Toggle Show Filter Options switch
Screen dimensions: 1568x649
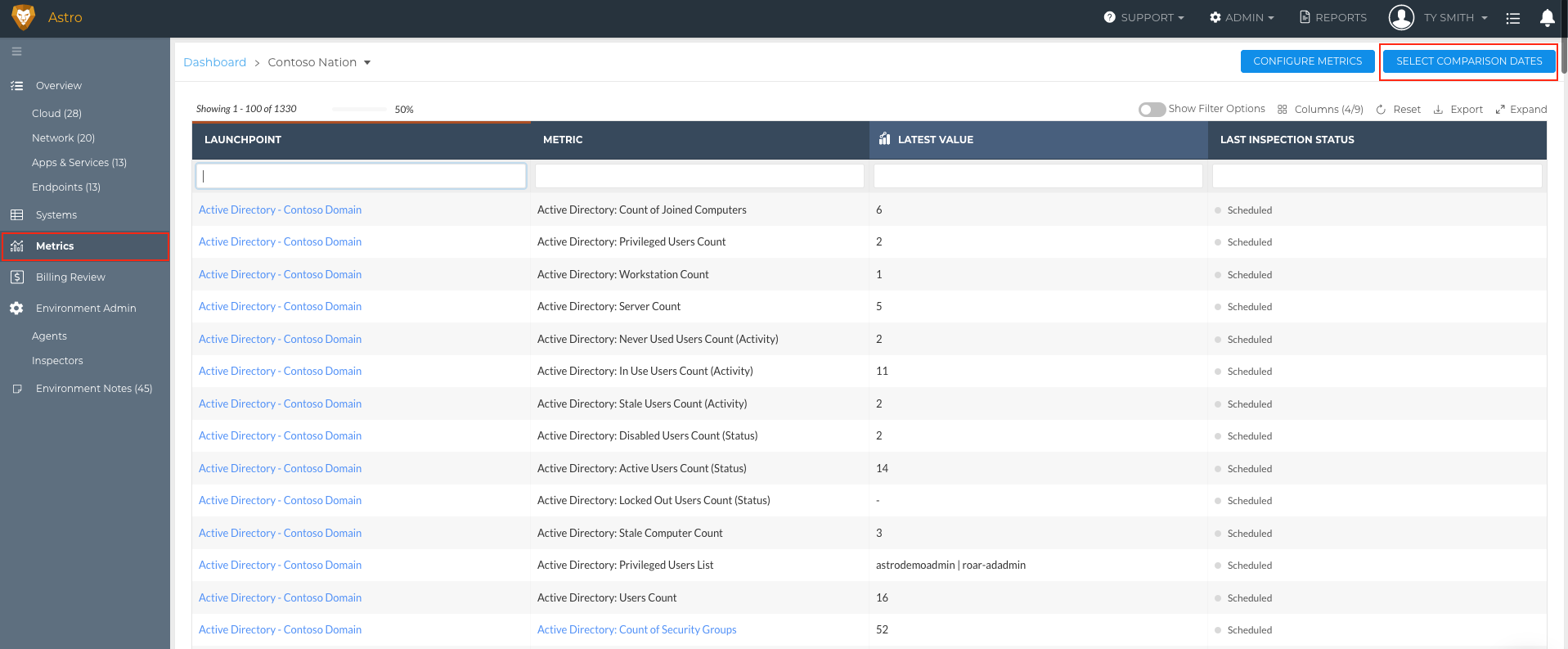1152,110
